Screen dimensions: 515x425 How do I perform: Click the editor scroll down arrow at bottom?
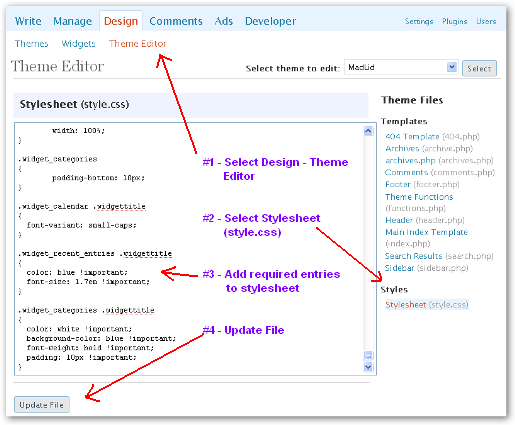pos(368,367)
